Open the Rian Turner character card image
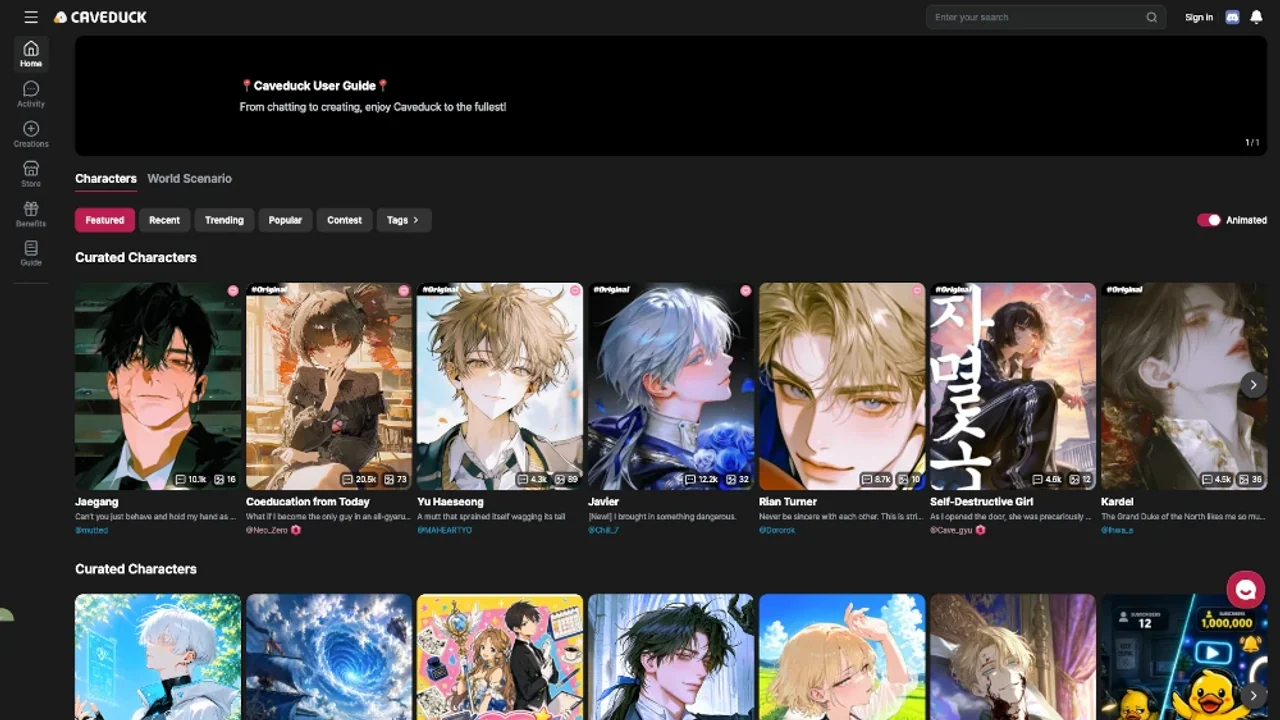This screenshot has height=720, width=1280. tap(842, 386)
